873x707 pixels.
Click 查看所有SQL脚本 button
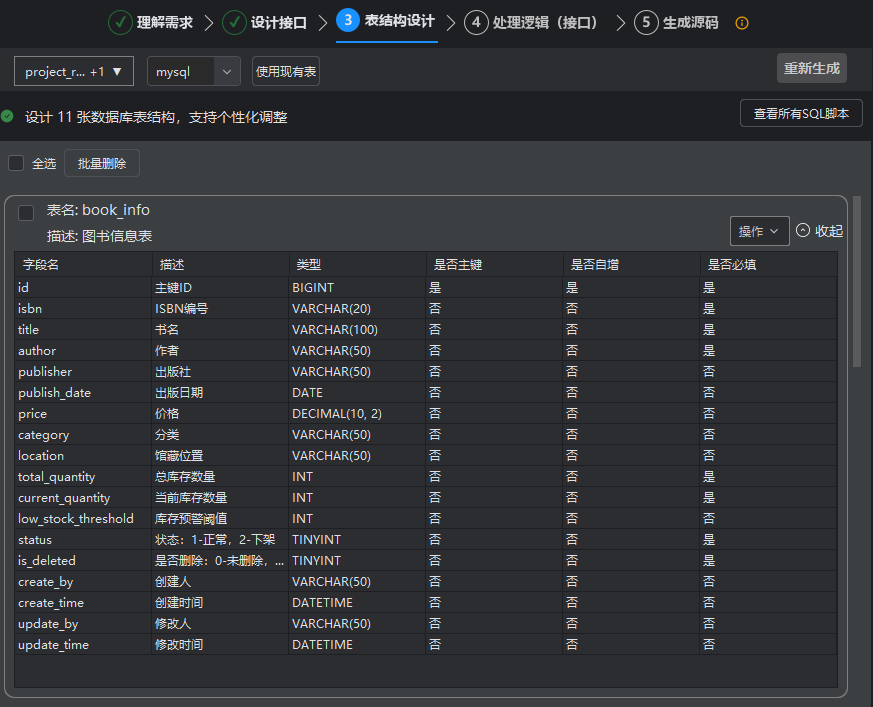(801, 114)
